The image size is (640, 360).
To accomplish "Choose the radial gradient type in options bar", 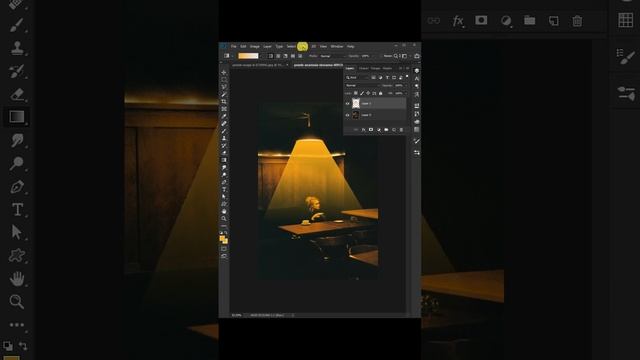I will [278, 56].
